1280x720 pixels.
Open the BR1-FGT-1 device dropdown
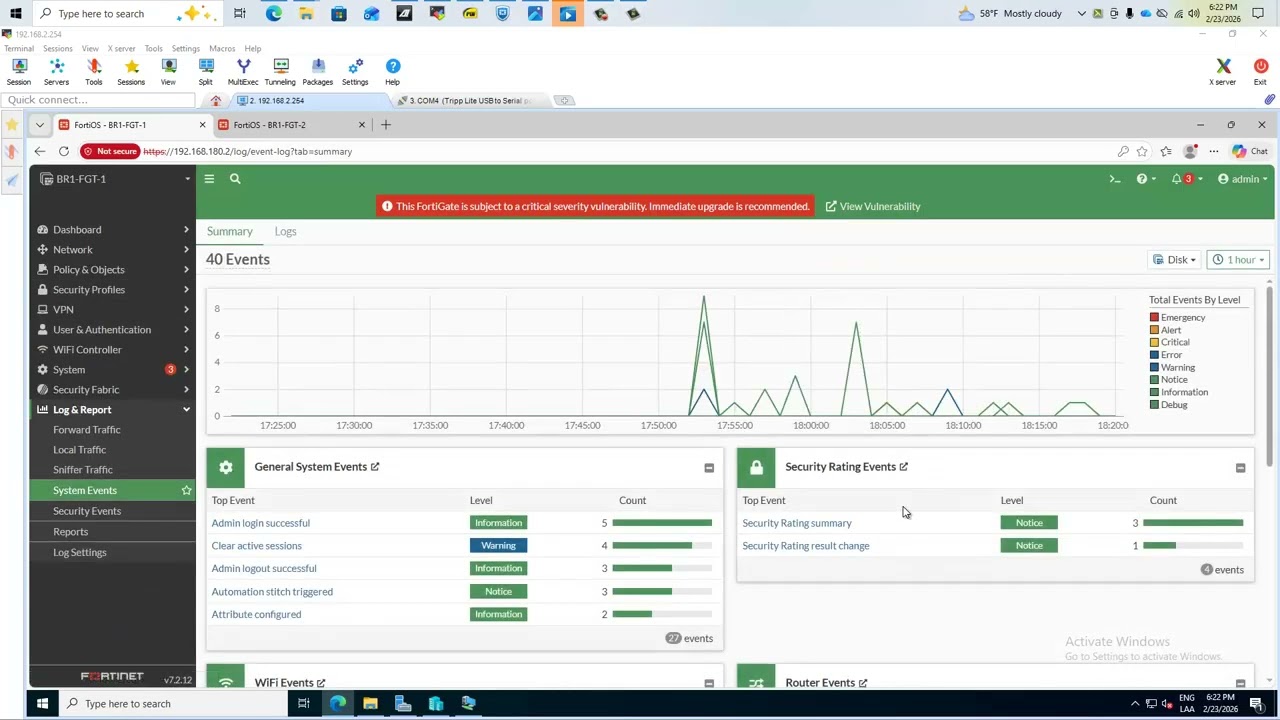point(114,179)
